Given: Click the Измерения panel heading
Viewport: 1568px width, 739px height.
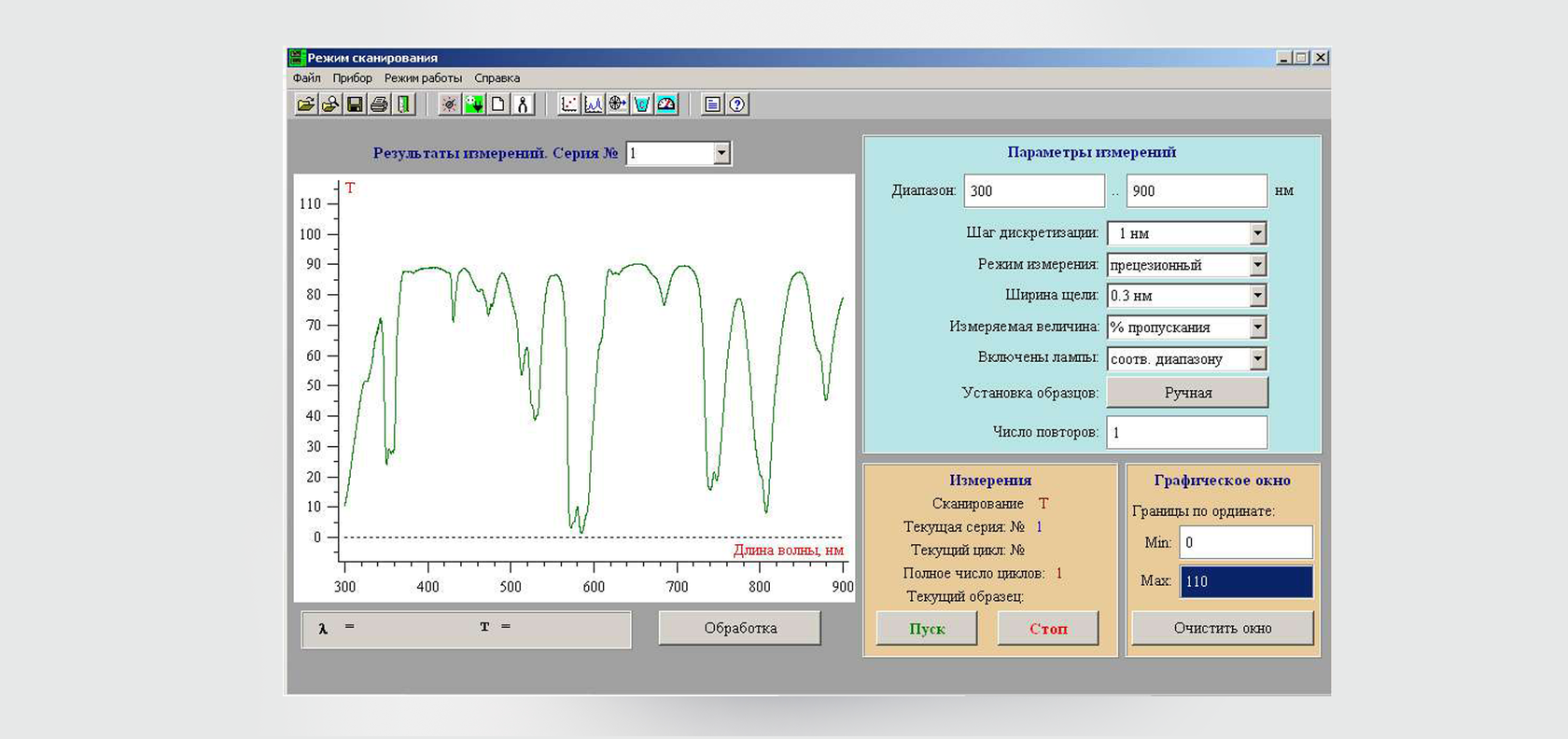Looking at the screenshot, I should (990, 481).
